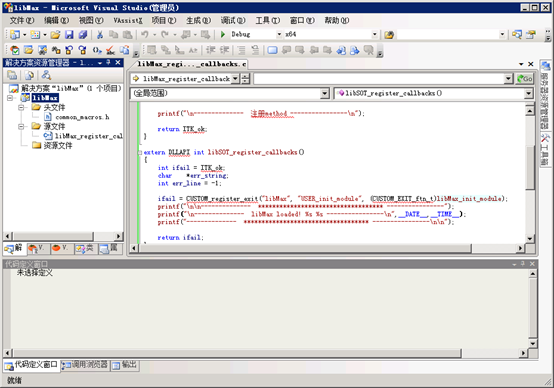This screenshot has width=554, height=388.
Task: Click the VAssistX spell check icon
Action: [x=110, y=50]
